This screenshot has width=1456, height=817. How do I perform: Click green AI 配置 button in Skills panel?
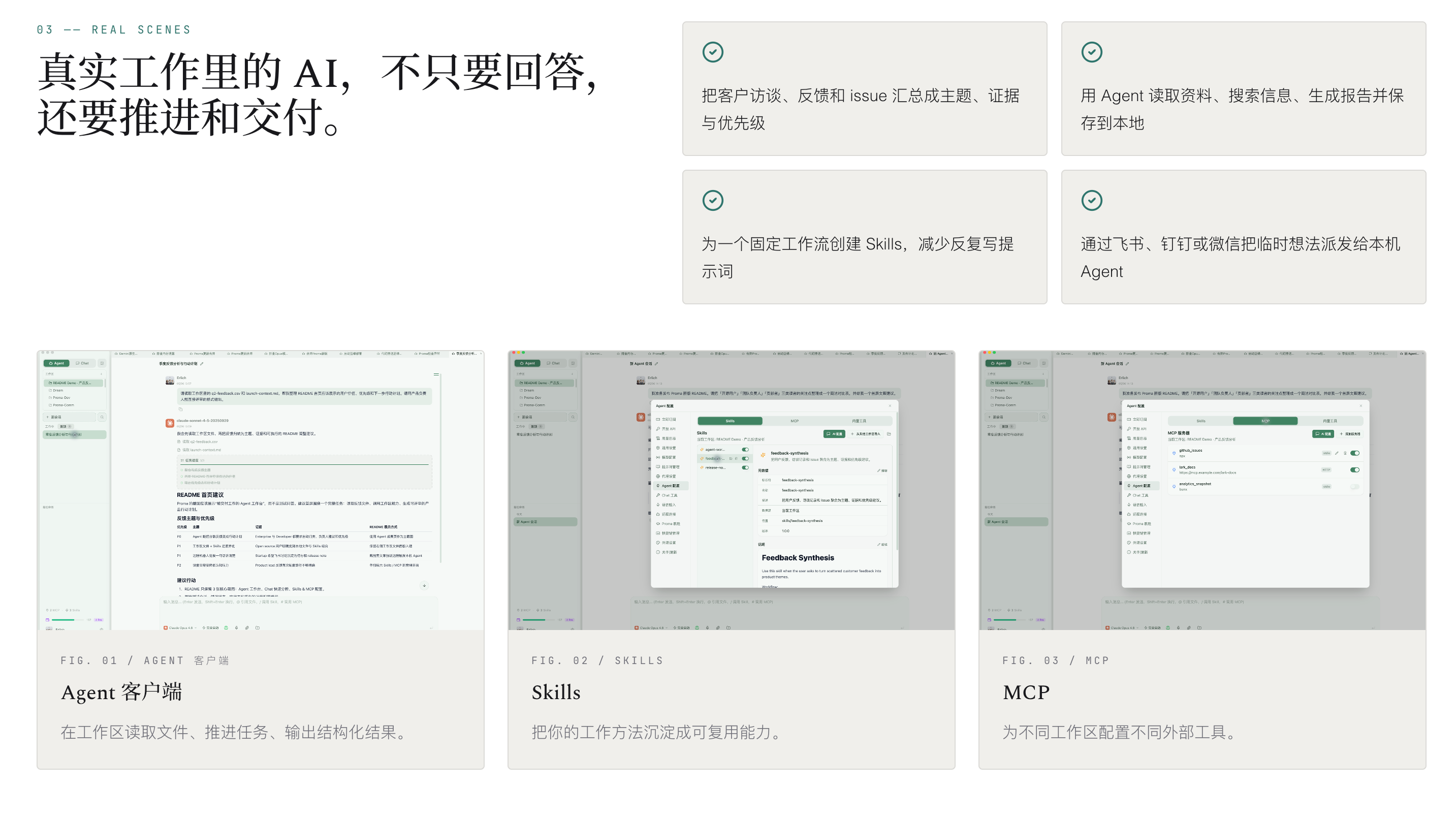[x=834, y=434]
